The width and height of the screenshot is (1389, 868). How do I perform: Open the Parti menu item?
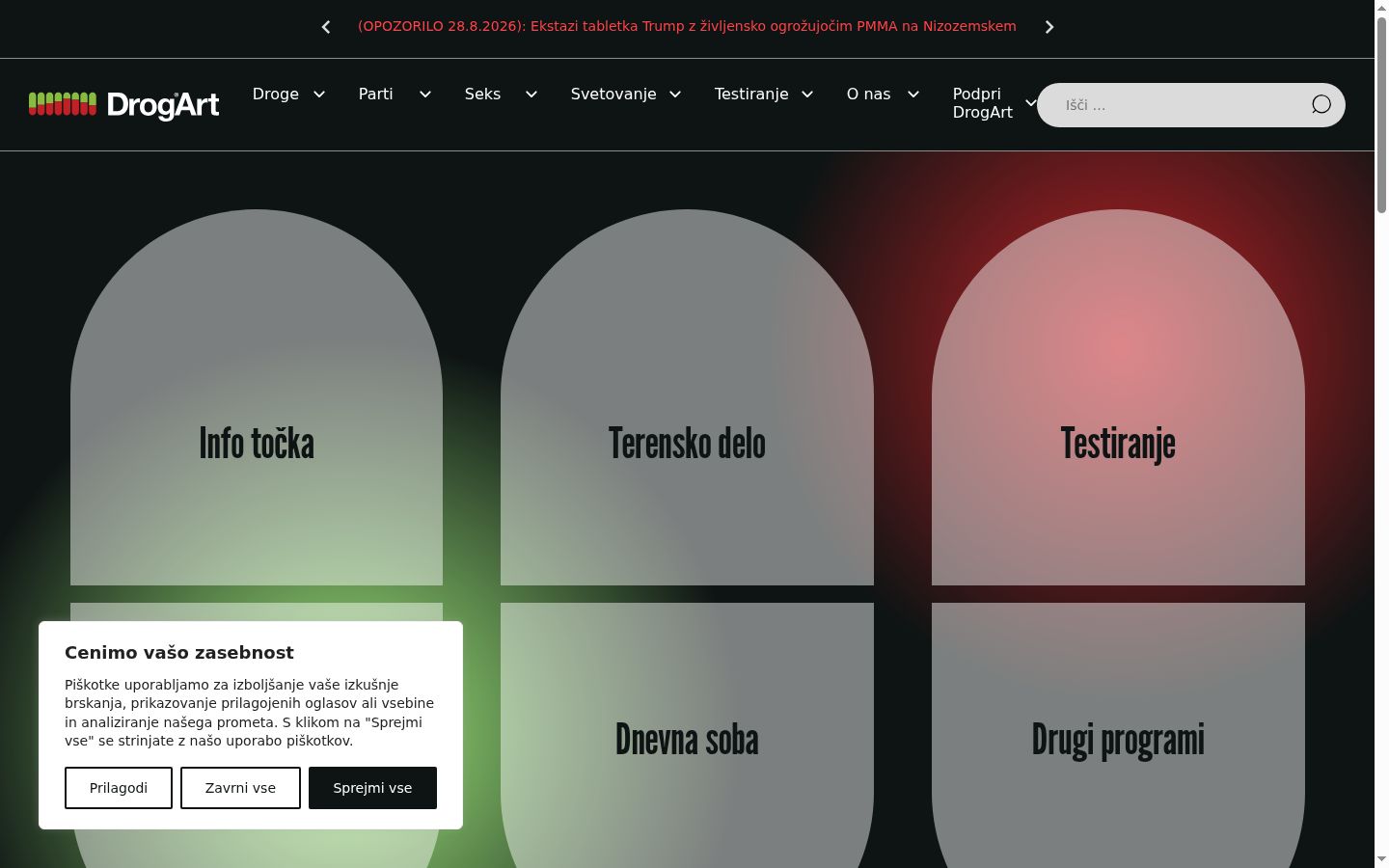pos(376,94)
